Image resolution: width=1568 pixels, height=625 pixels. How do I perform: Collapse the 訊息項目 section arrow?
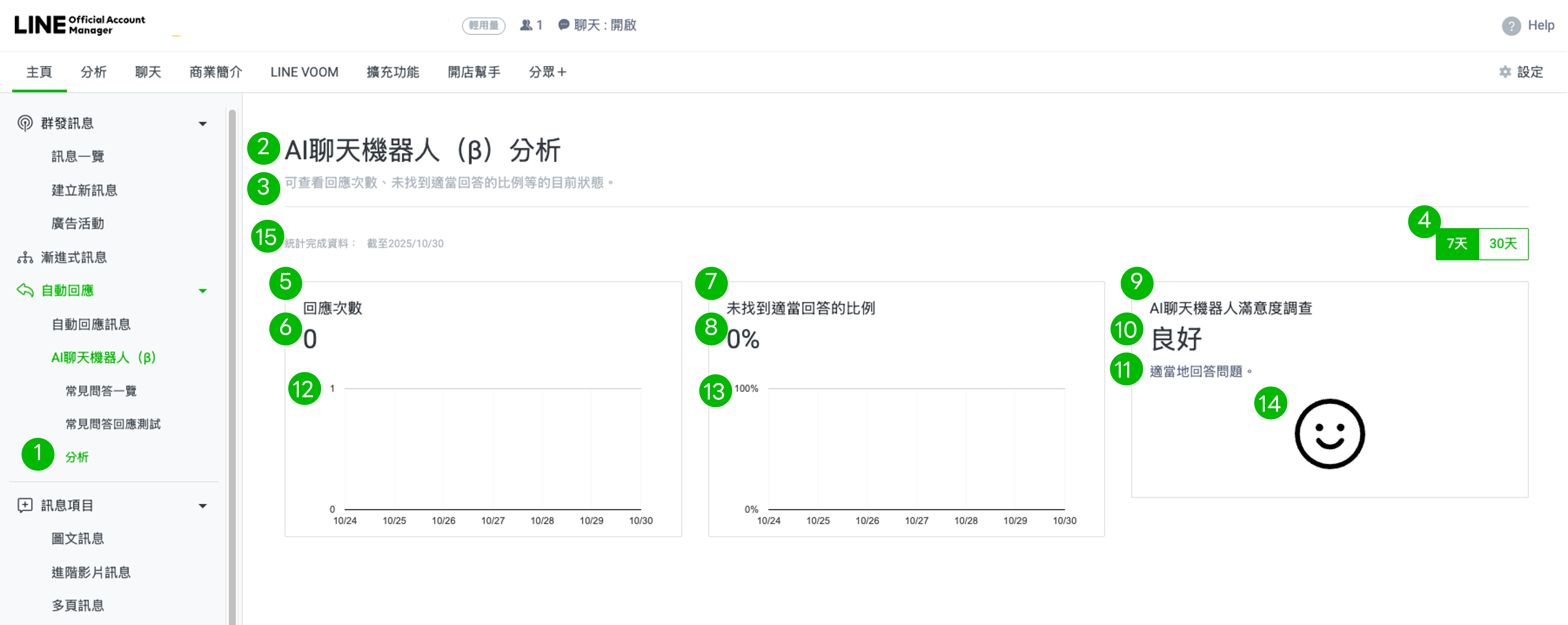point(203,506)
